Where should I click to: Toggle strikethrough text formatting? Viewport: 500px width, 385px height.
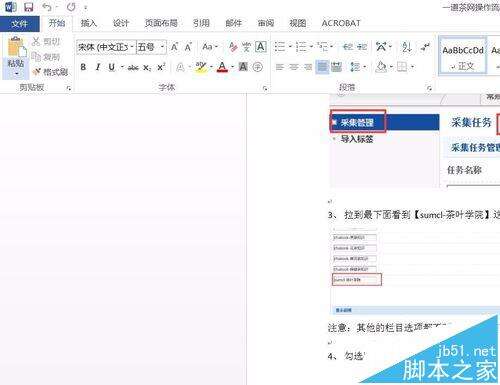(x=133, y=68)
